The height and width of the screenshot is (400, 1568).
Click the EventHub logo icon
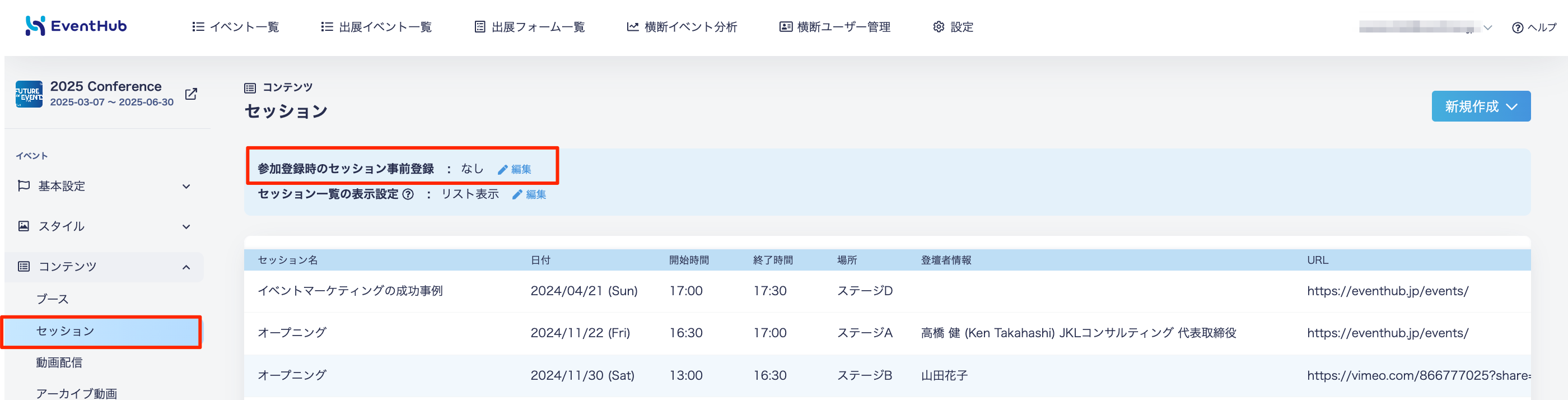(x=35, y=26)
